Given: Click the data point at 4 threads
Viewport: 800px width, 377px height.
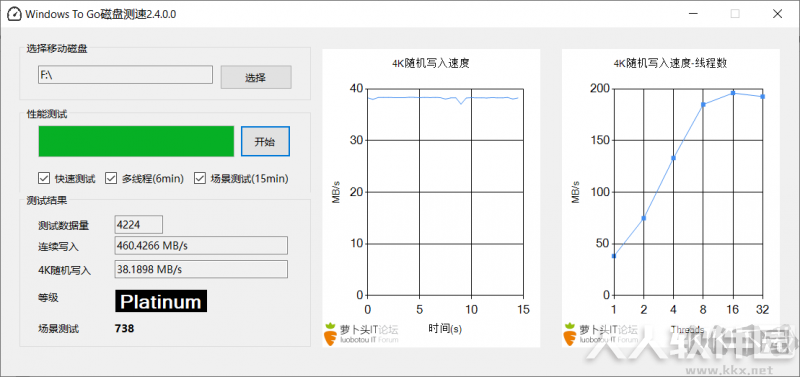Looking at the screenshot, I should click(673, 158).
